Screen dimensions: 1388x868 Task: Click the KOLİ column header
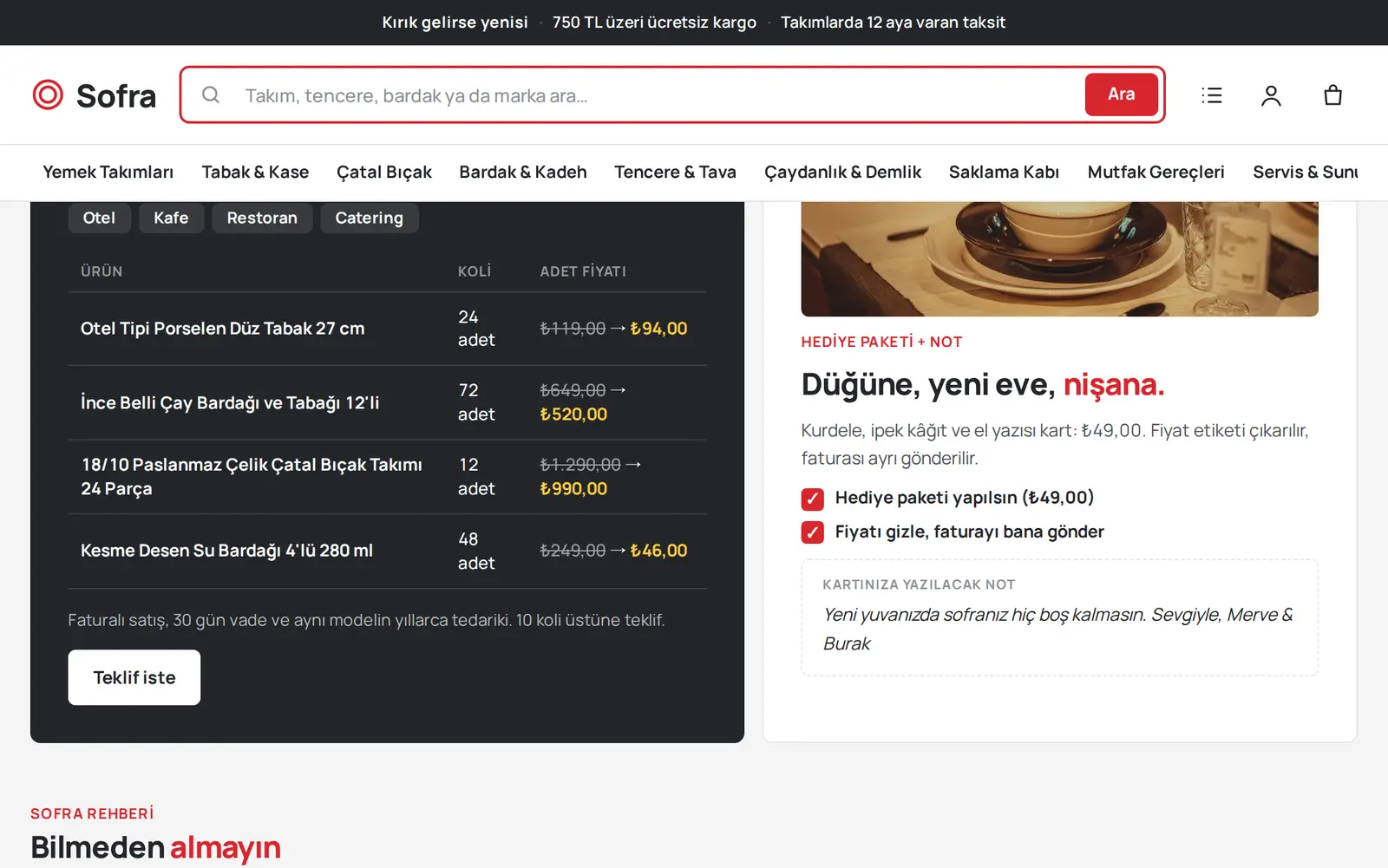pos(475,271)
